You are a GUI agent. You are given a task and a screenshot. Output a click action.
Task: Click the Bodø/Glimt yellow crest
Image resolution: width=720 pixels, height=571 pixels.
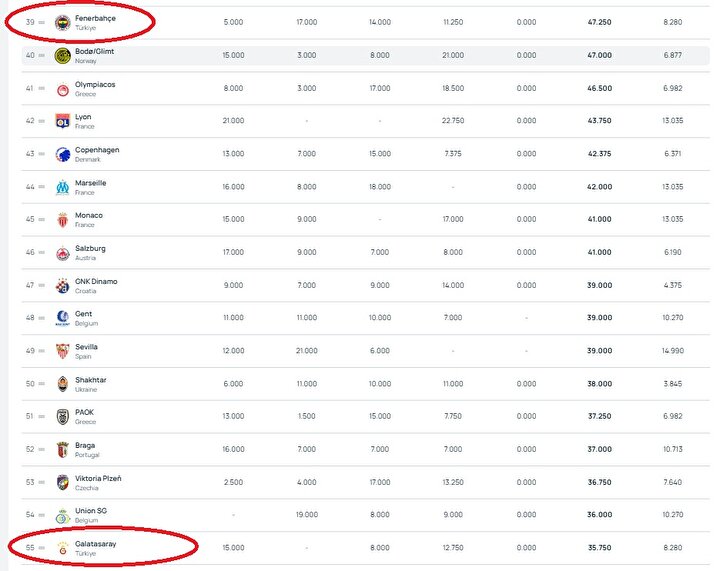coord(62,56)
